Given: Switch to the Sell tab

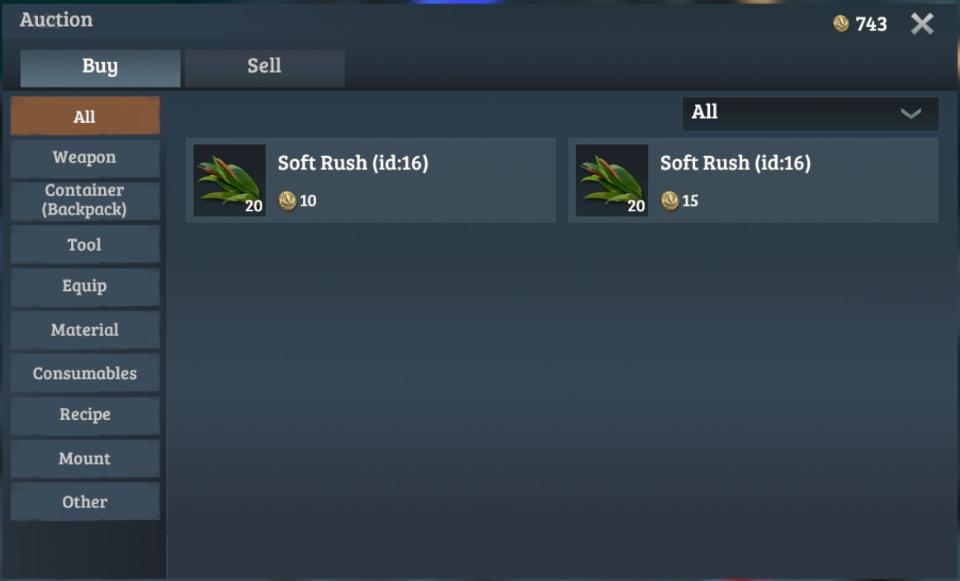Looking at the screenshot, I should click(264, 67).
